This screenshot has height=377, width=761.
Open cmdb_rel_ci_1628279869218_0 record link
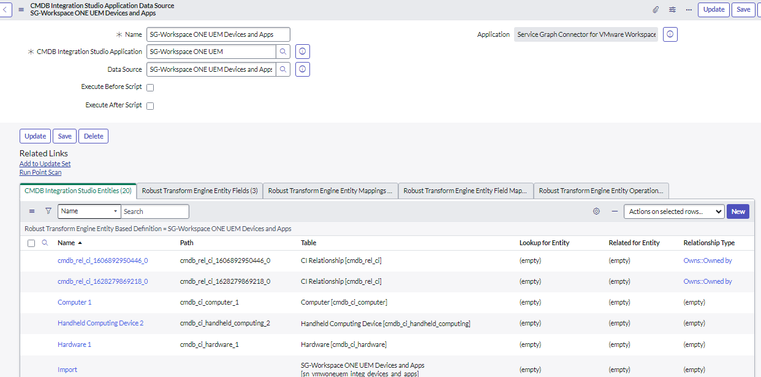103,281
